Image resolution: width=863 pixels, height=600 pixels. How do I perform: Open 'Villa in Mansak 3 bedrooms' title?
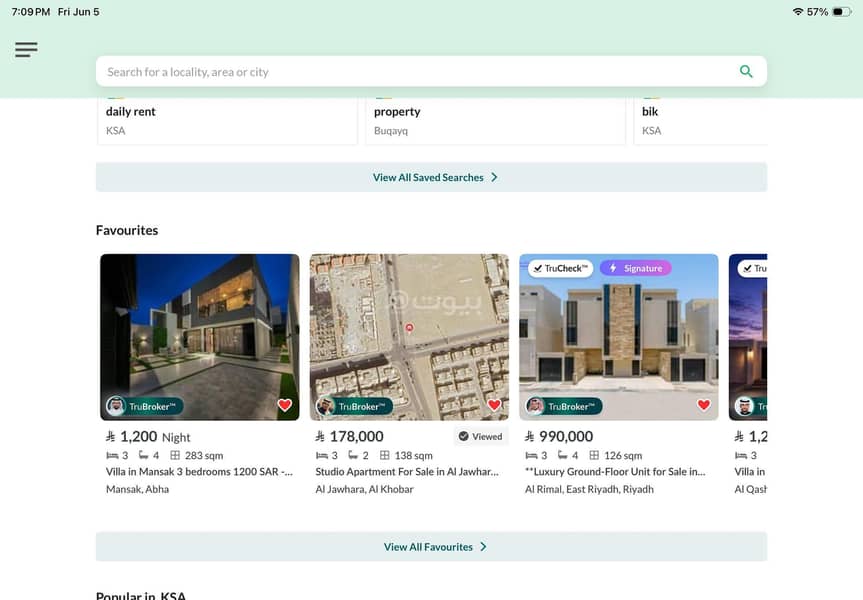pyautogui.click(x=199, y=472)
